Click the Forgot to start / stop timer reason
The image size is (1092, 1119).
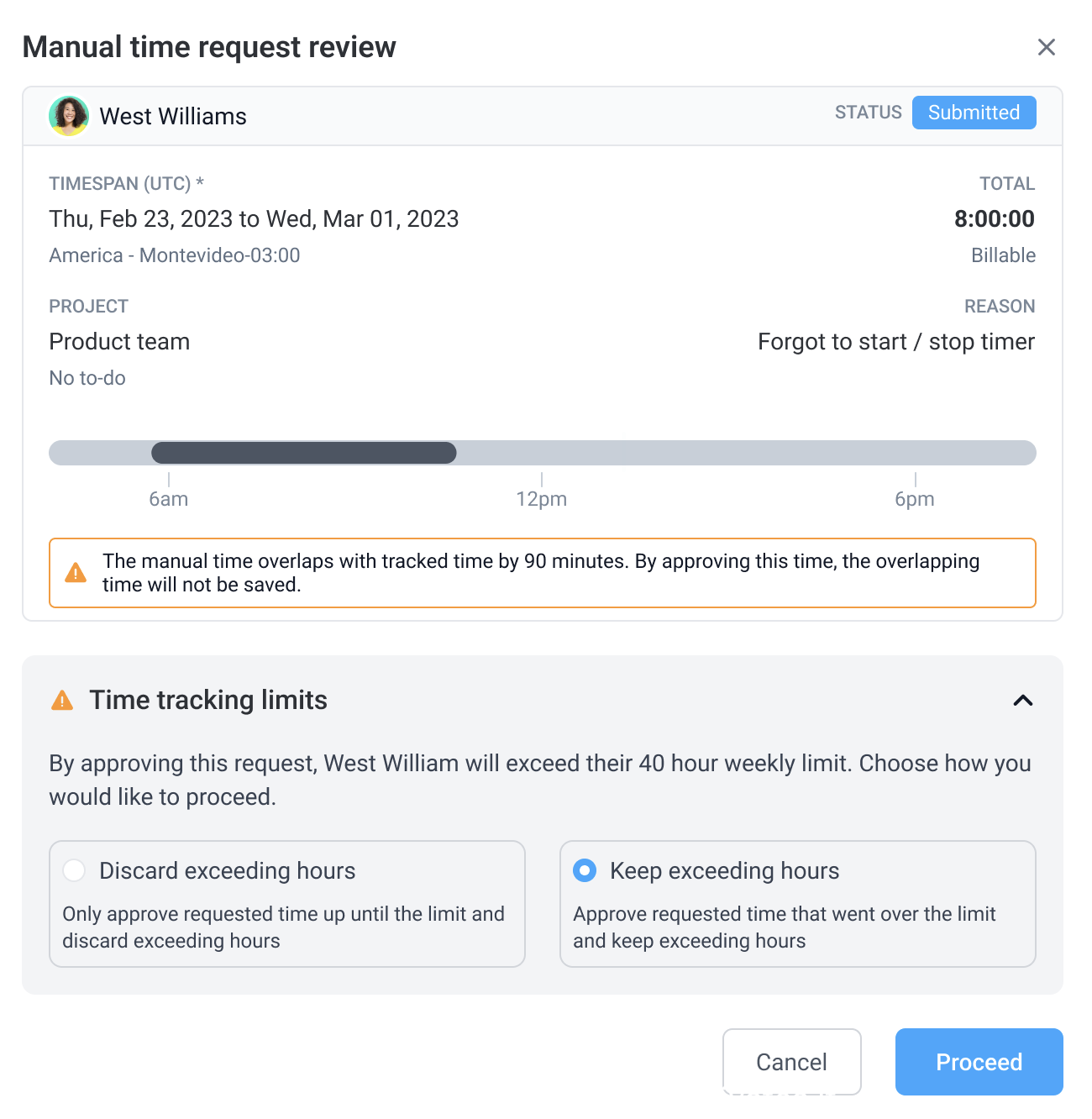point(895,342)
